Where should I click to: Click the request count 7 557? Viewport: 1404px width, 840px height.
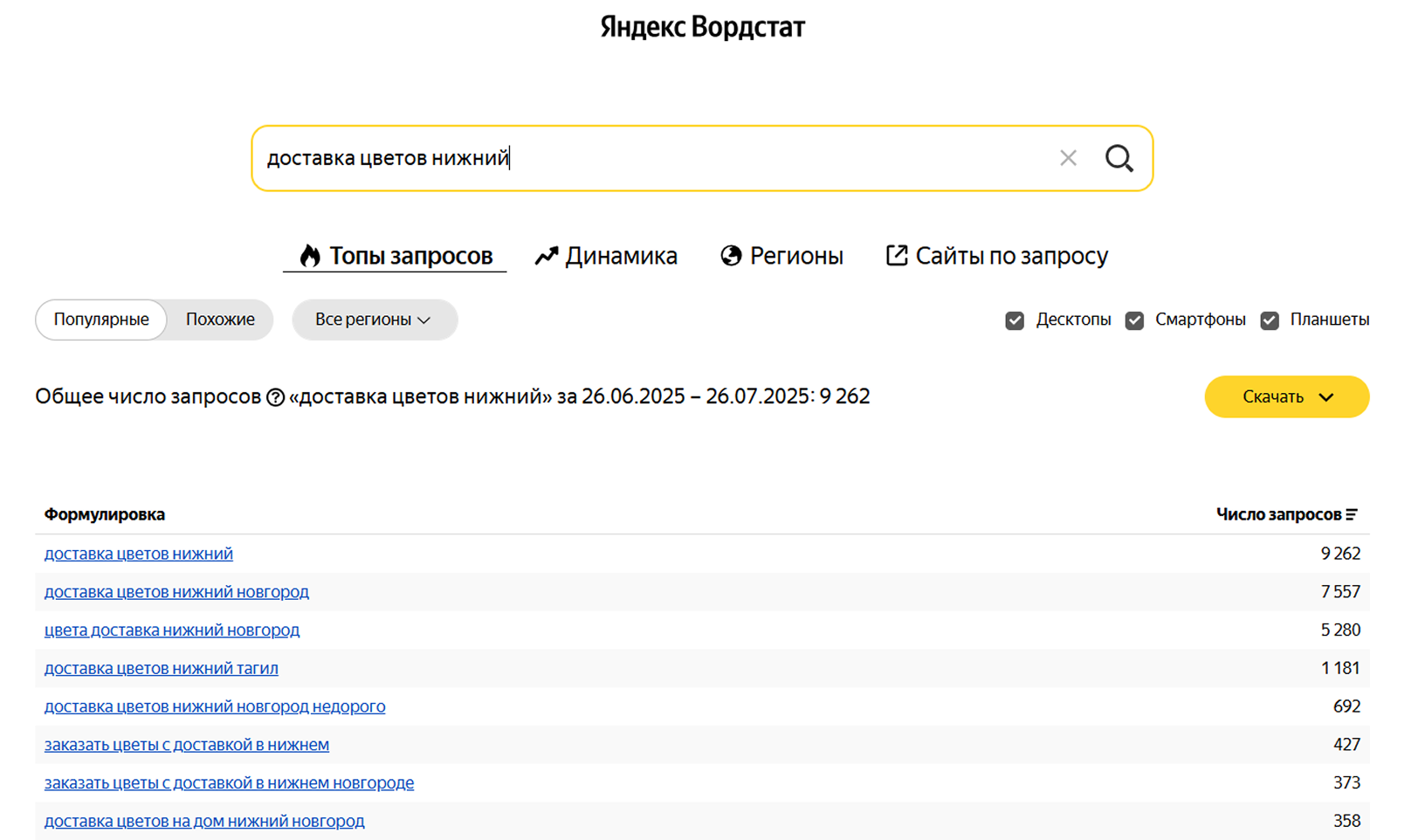tap(1340, 592)
